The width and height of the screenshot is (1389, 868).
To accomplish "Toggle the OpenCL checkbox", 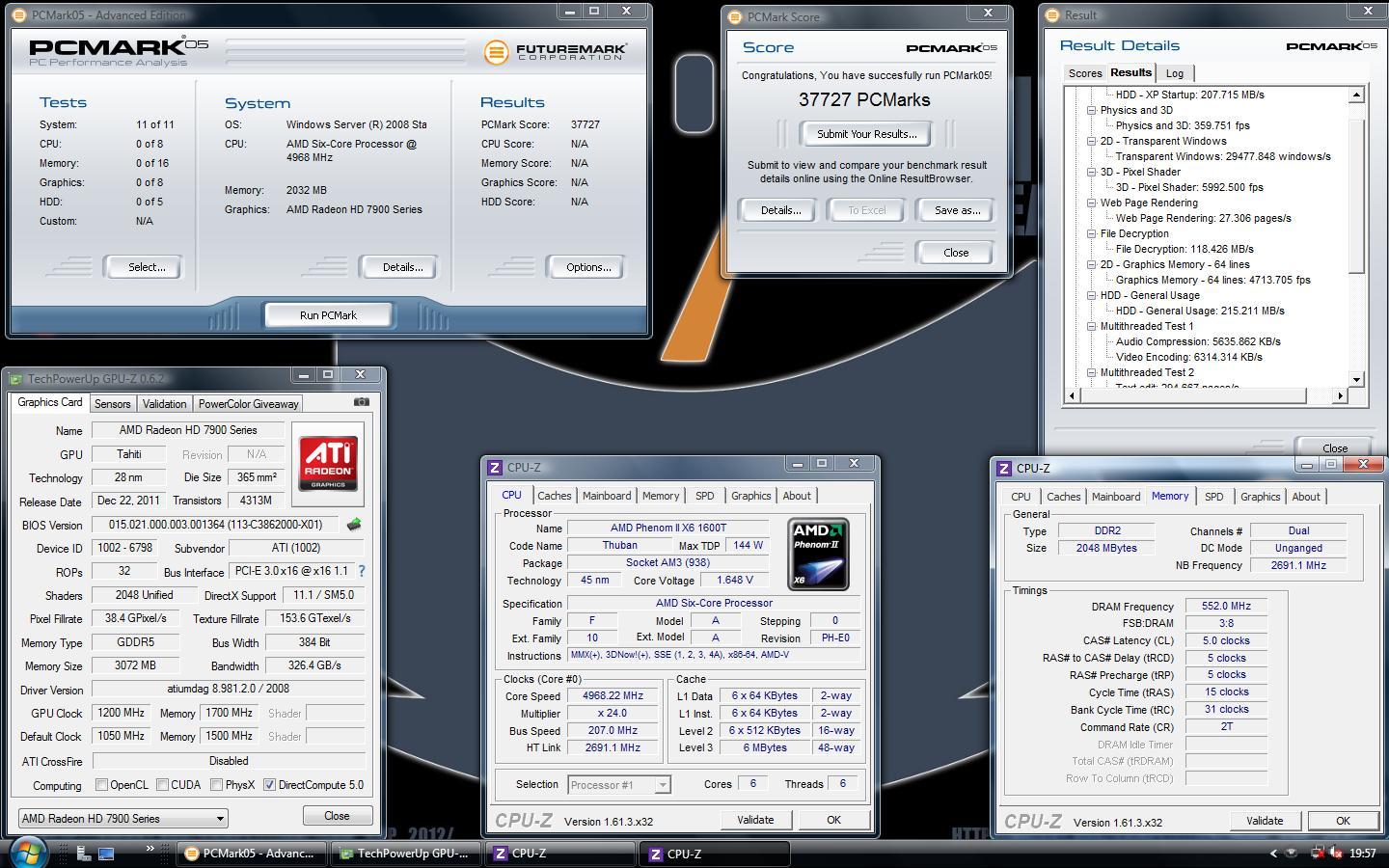I will (101, 785).
